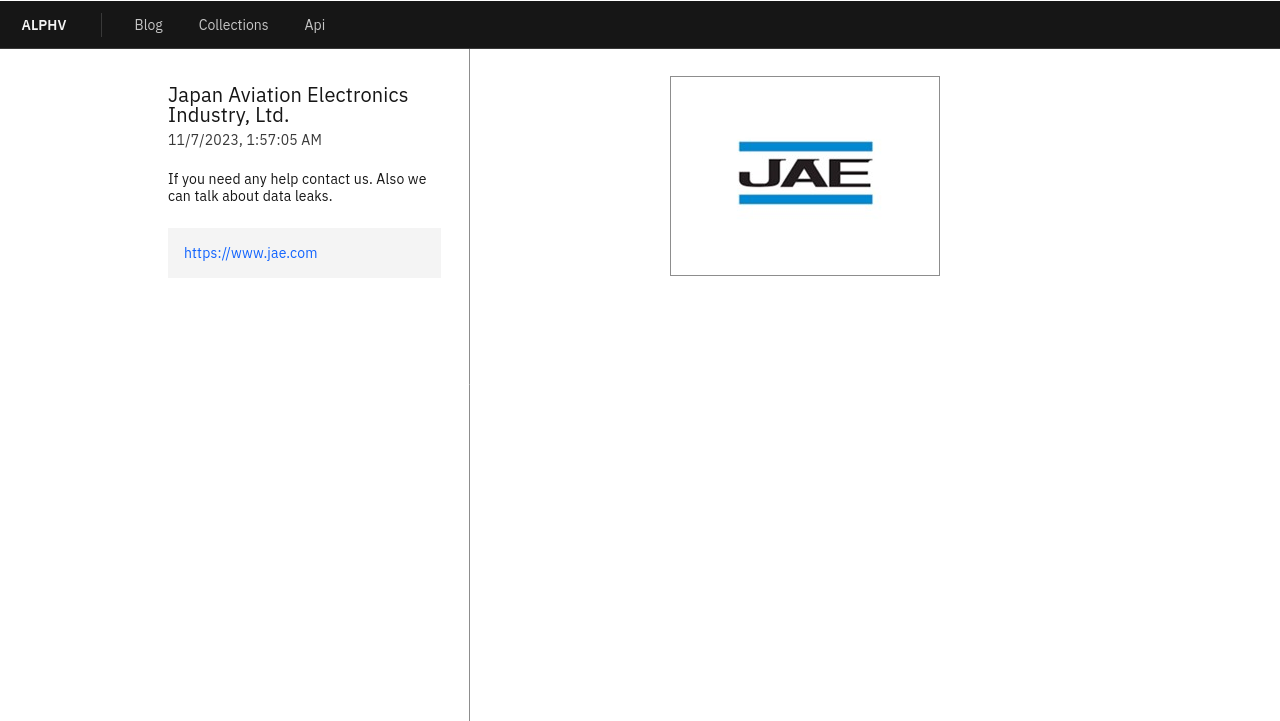The height and width of the screenshot is (721, 1280).
Task: Click the black JAE lettering in logo
Action: pos(805,174)
